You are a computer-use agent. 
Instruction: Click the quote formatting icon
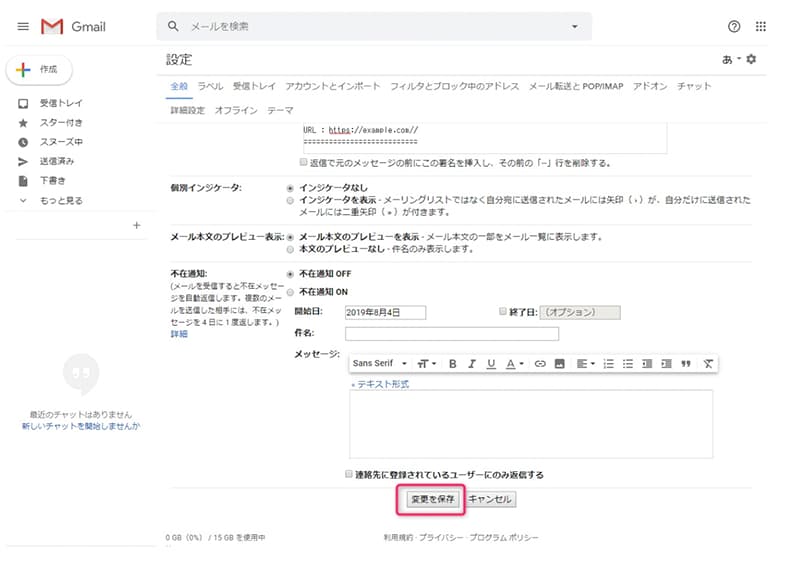click(x=686, y=363)
